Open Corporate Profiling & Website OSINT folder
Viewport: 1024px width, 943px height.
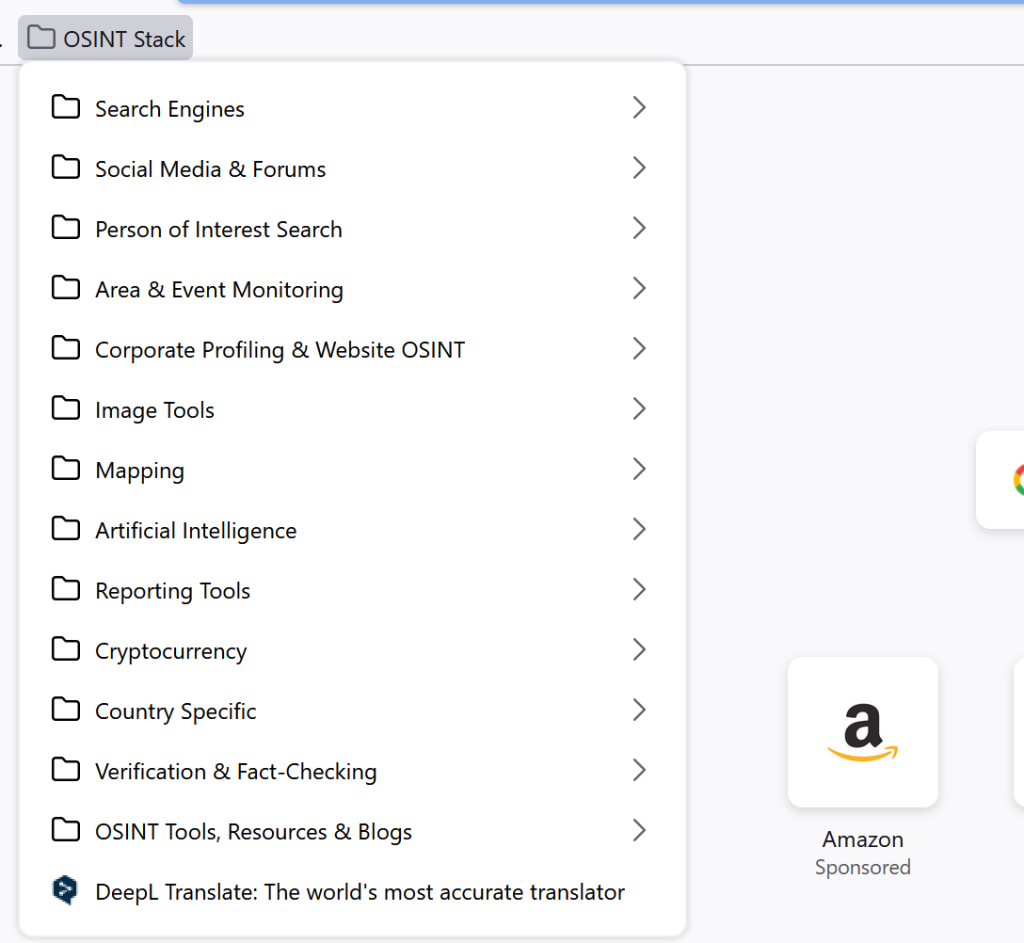[x=352, y=349]
